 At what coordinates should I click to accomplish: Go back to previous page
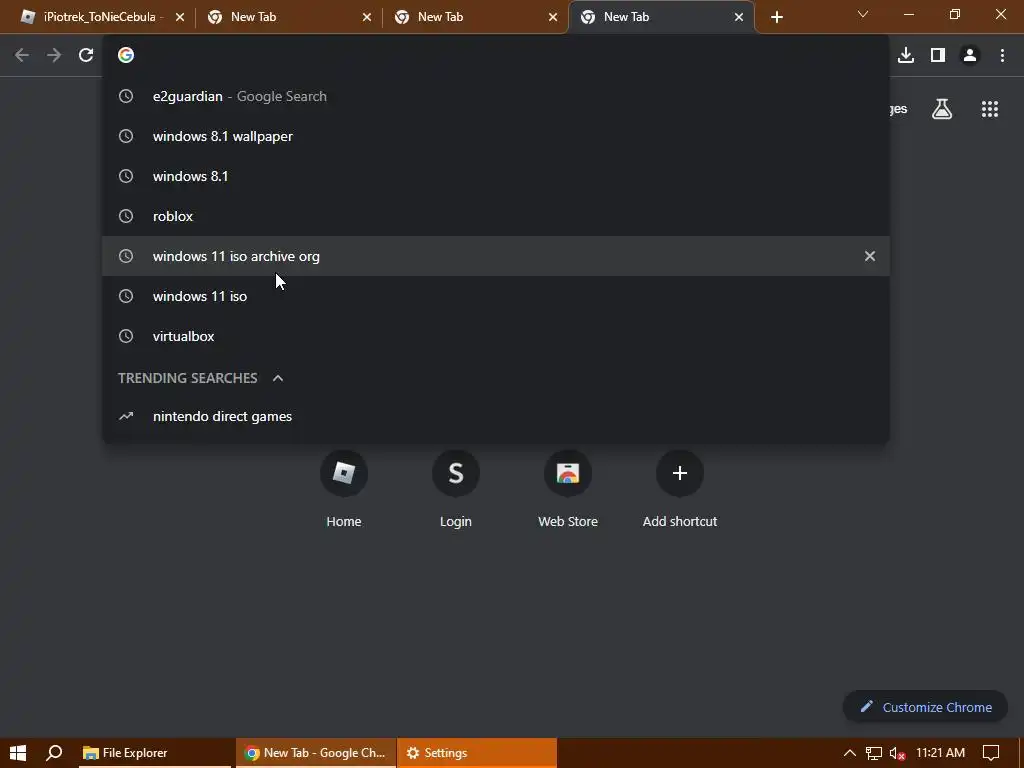[x=22, y=56]
